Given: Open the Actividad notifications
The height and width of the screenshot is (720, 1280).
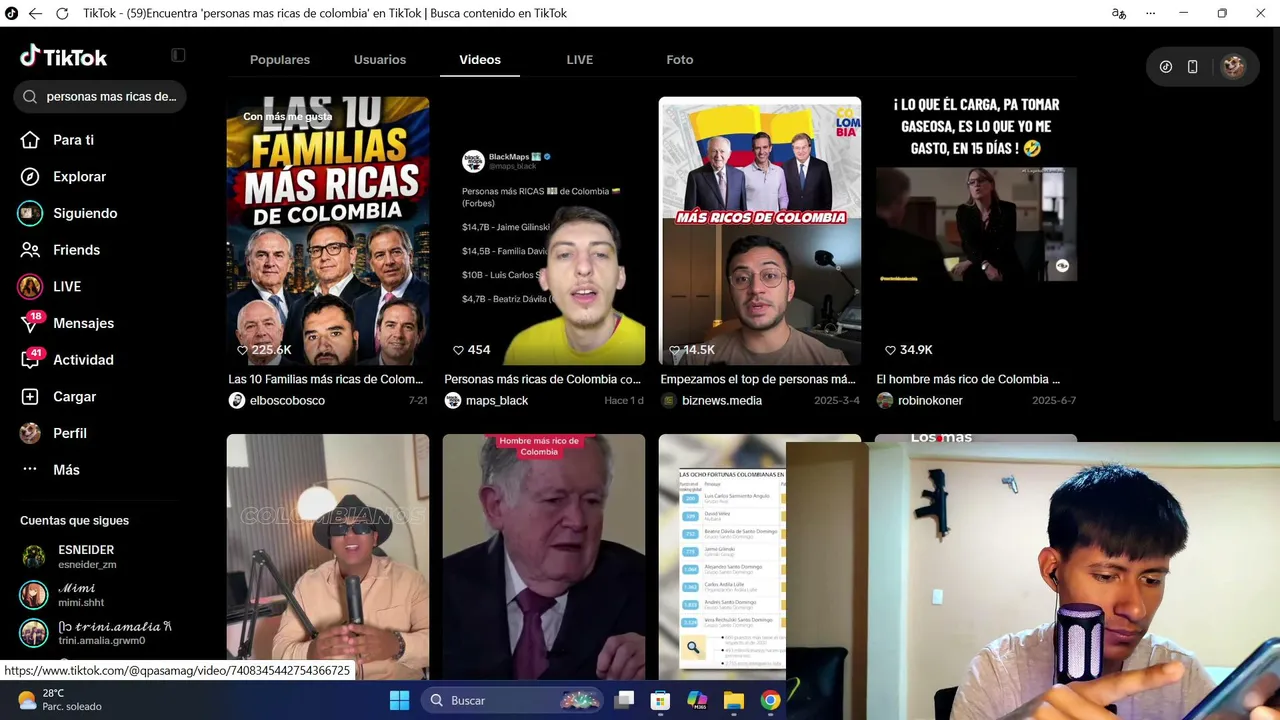Looking at the screenshot, I should pos(83,360).
